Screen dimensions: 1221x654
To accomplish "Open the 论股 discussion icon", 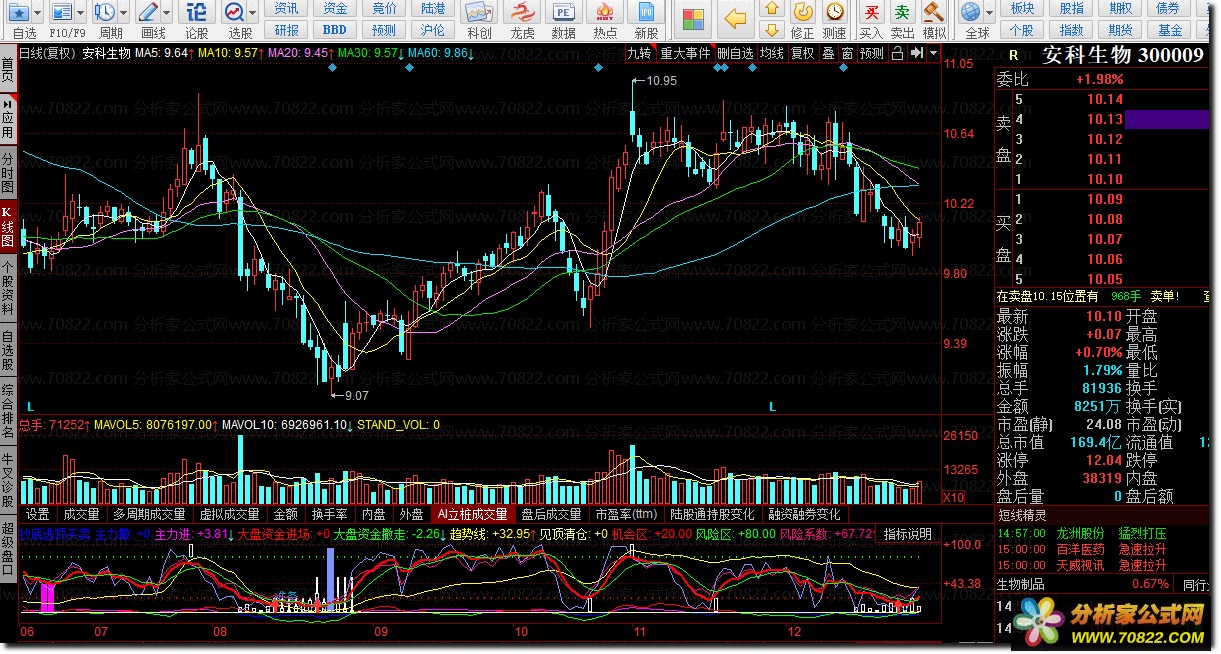I will click(x=197, y=12).
